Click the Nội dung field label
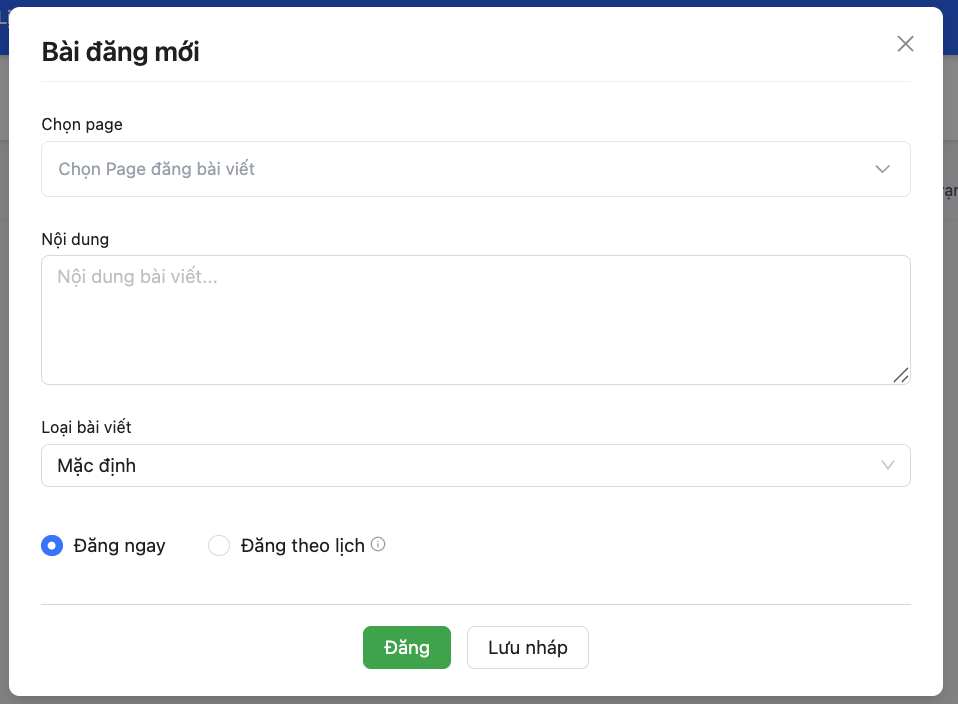This screenshot has width=958, height=704. [x=75, y=239]
